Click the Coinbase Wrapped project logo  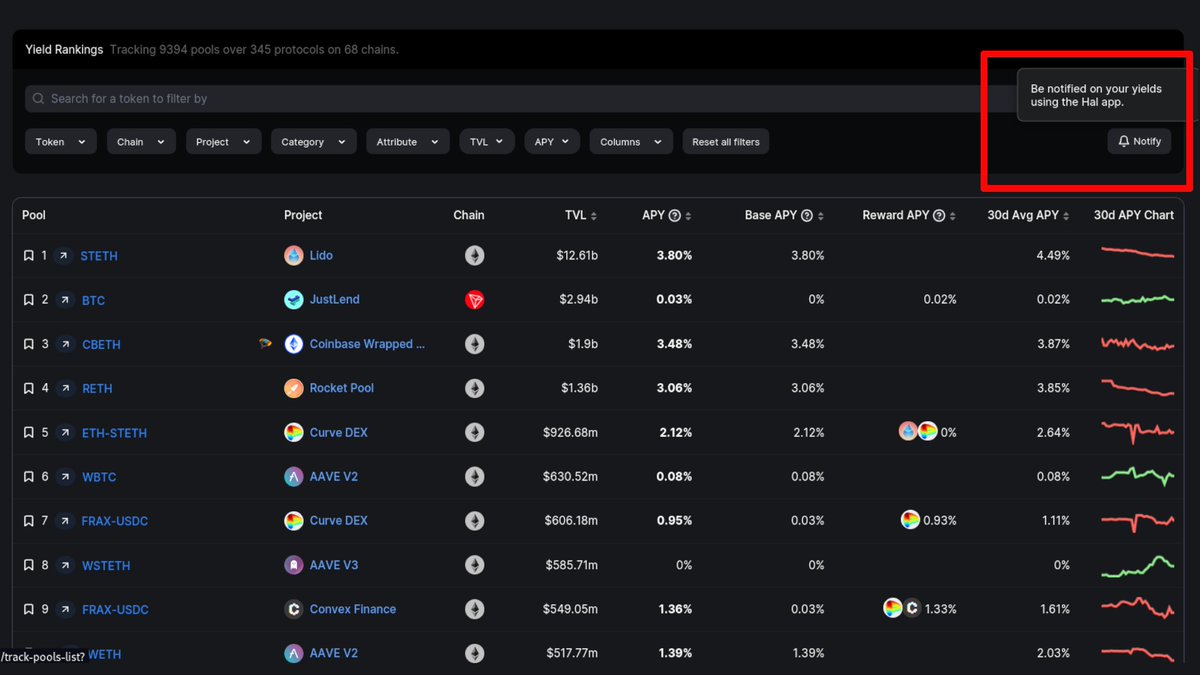tap(293, 344)
